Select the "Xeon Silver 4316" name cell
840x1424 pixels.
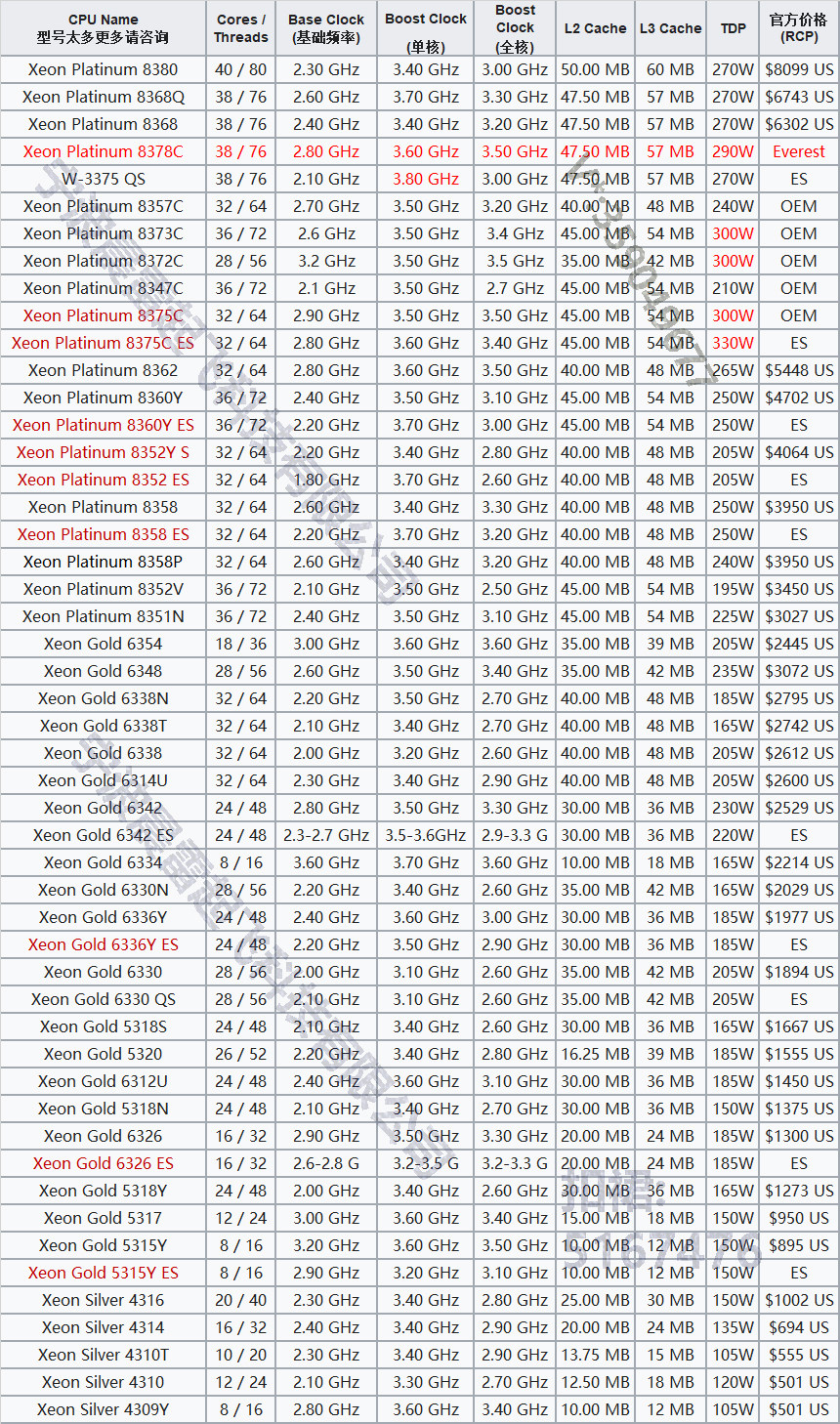click(x=103, y=1300)
